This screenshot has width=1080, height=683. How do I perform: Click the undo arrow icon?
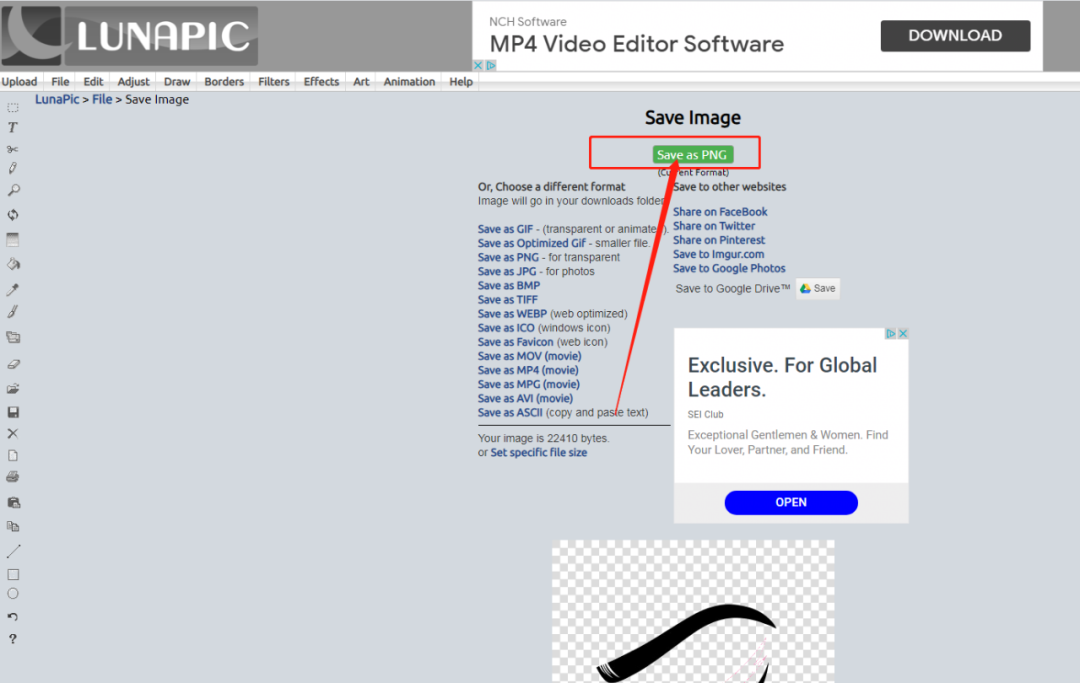click(12, 617)
